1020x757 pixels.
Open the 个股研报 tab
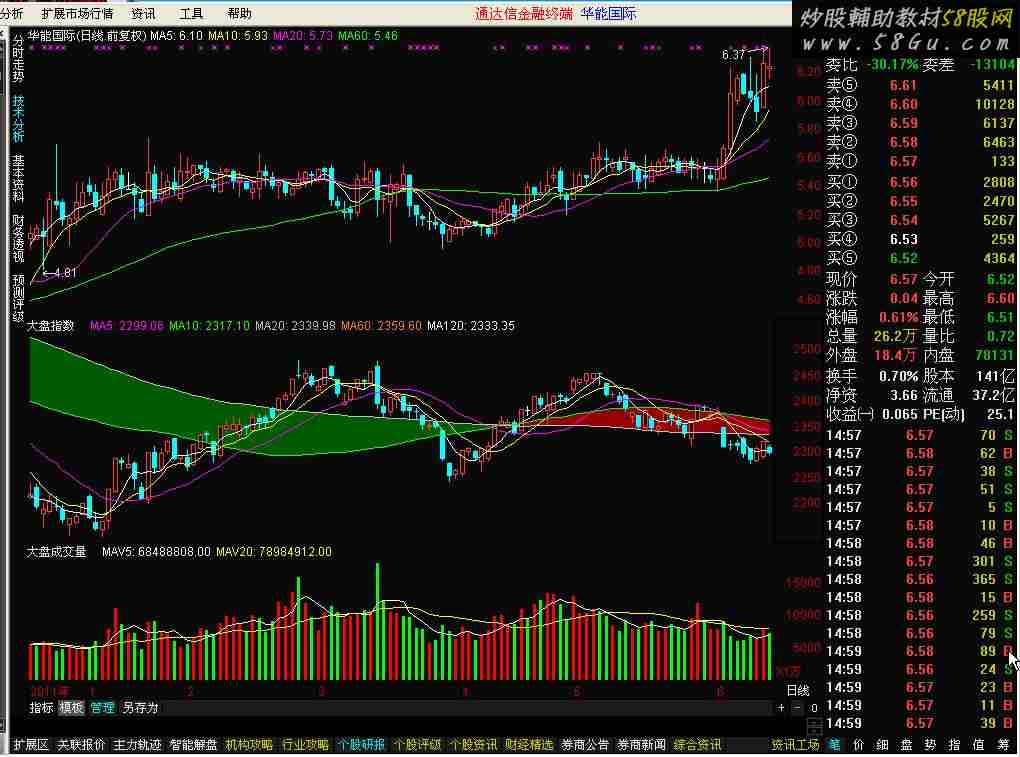[361, 745]
